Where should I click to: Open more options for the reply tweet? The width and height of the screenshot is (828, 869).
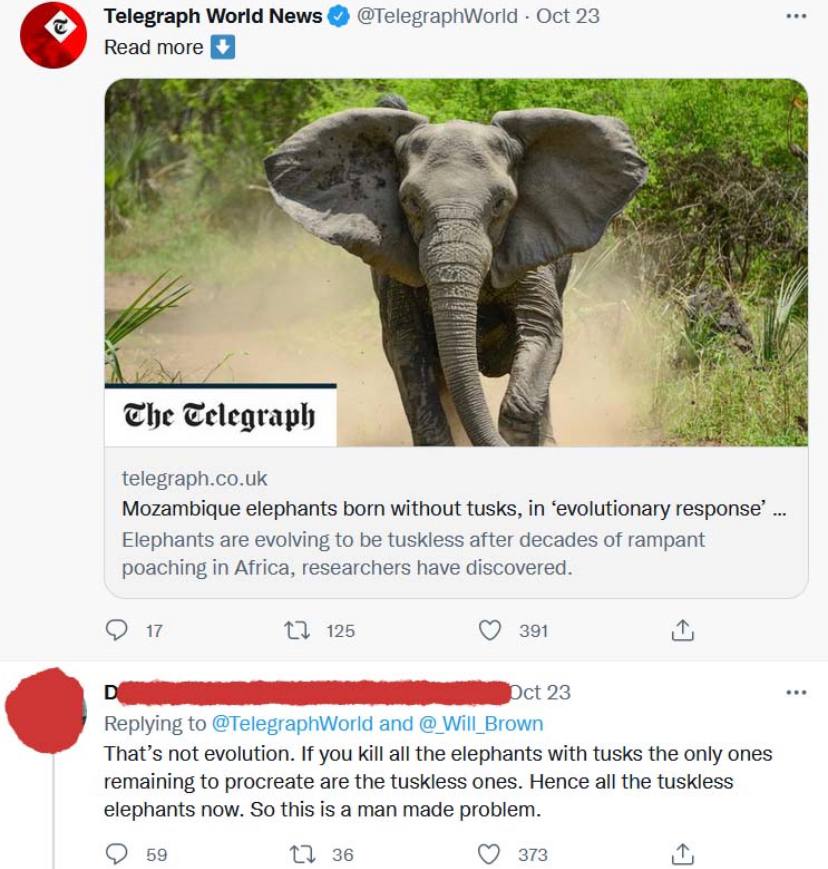[x=795, y=692]
